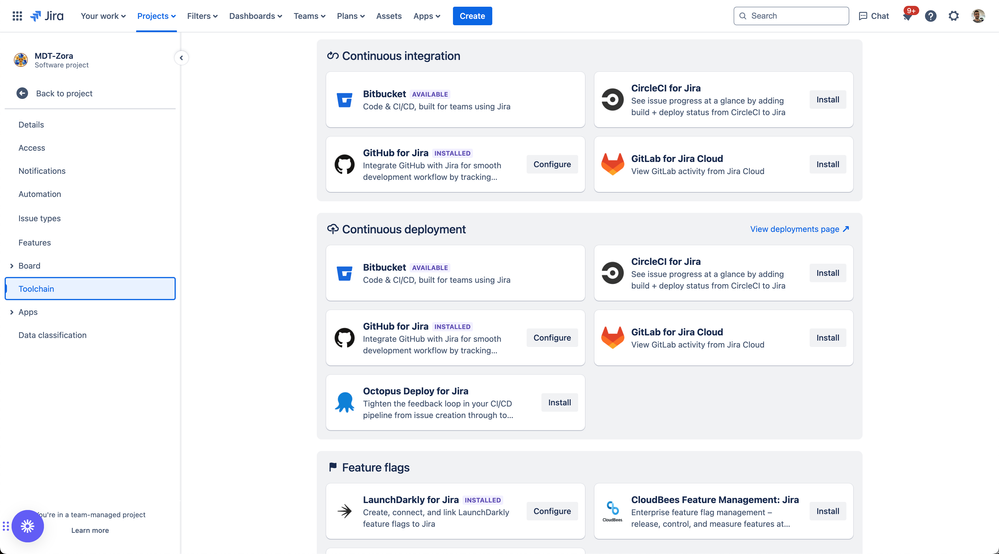Click the Continuous integration section icon
The width and height of the screenshot is (999, 554).
[333, 56]
